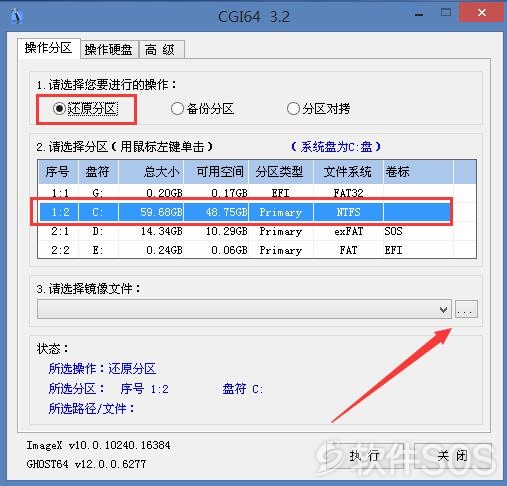This screenshot has width=507, height=486.
Task: Click the image file path combo field
Action: 244,310
